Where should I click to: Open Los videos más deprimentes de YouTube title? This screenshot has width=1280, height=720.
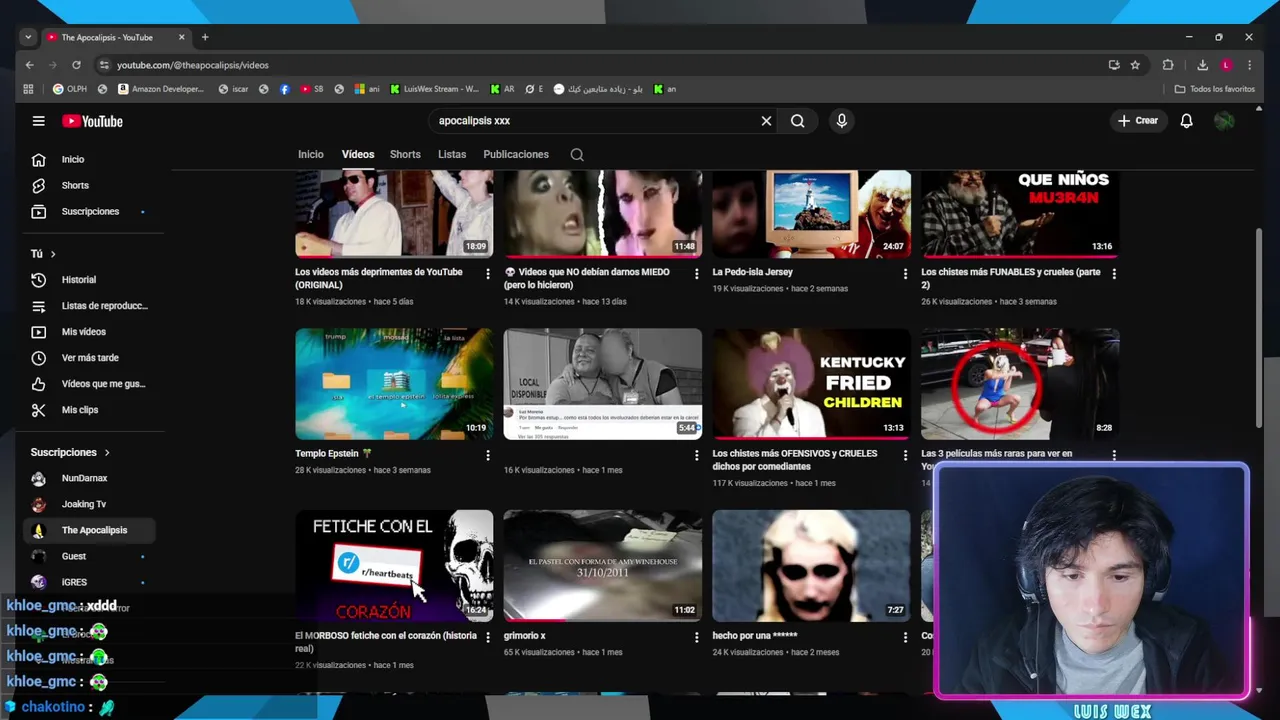coord(379,278)
